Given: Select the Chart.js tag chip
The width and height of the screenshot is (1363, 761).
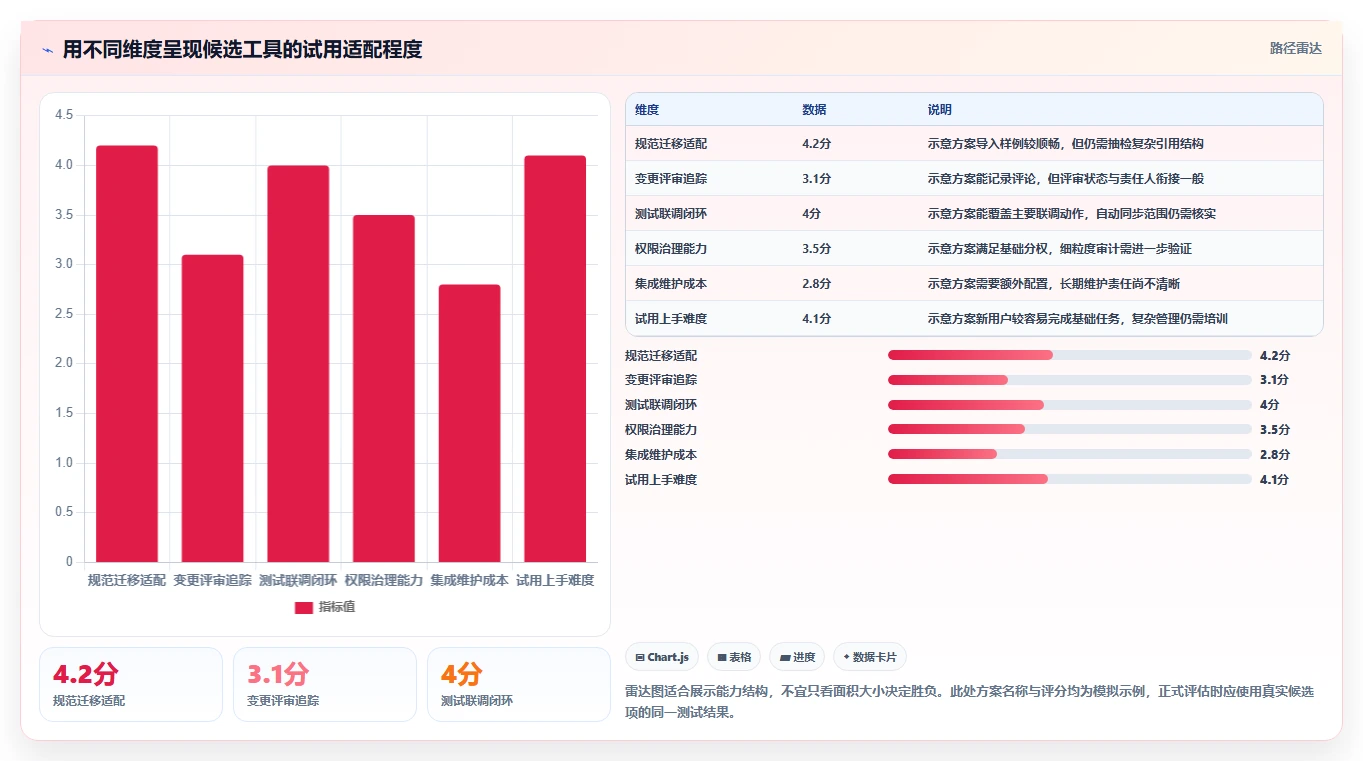Looking at the screenshot, I should [x=662, y=657].
